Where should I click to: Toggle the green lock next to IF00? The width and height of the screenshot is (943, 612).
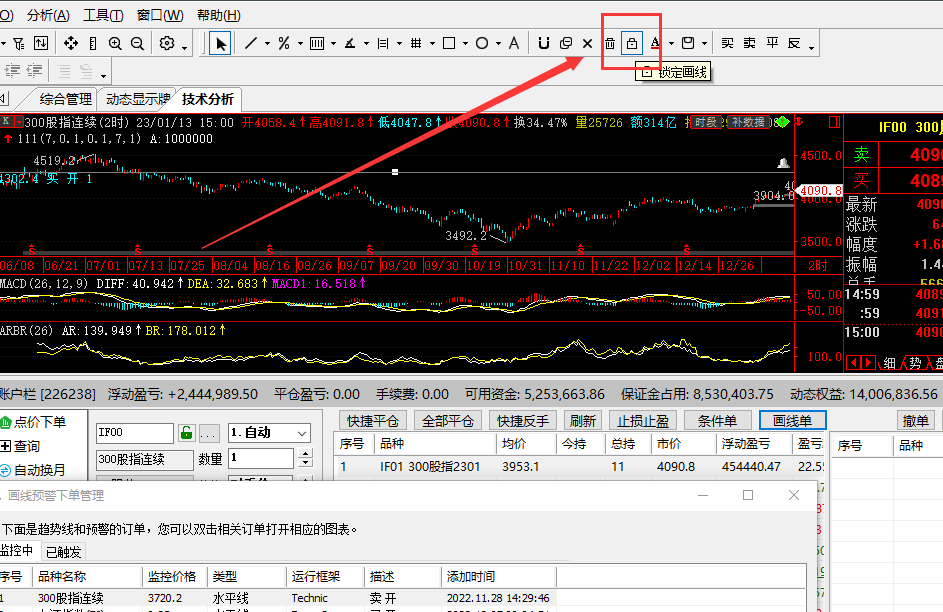point(185,433)
